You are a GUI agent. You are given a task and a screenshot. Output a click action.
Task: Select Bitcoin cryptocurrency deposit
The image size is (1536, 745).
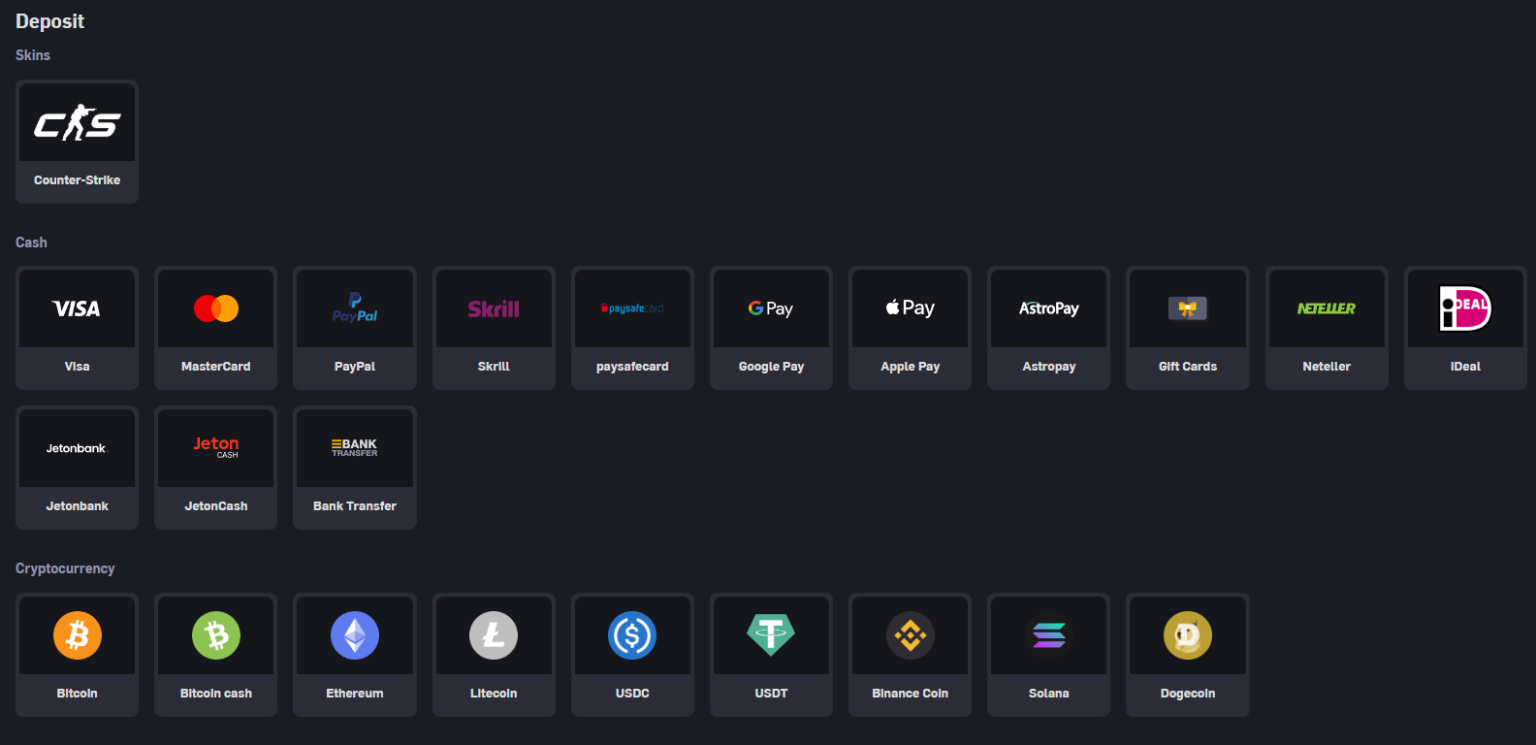(x=77, y=655)
